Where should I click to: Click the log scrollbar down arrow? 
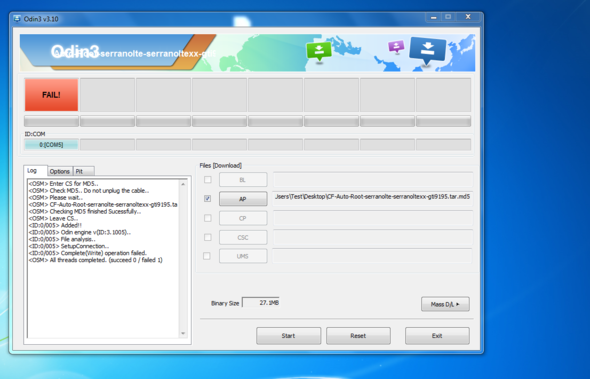click(183, 333)
